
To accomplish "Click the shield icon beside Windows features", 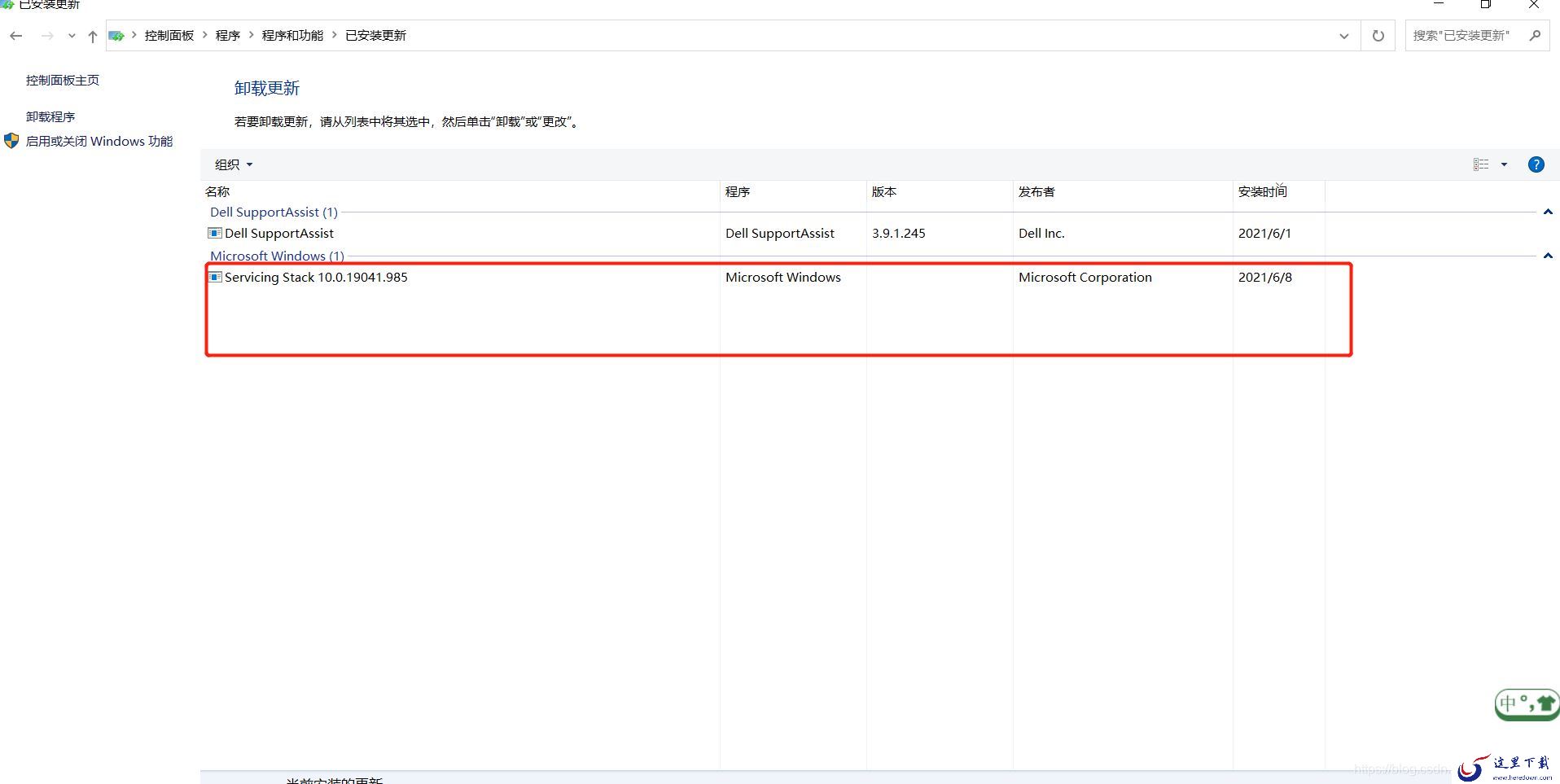I will [11, 141].
